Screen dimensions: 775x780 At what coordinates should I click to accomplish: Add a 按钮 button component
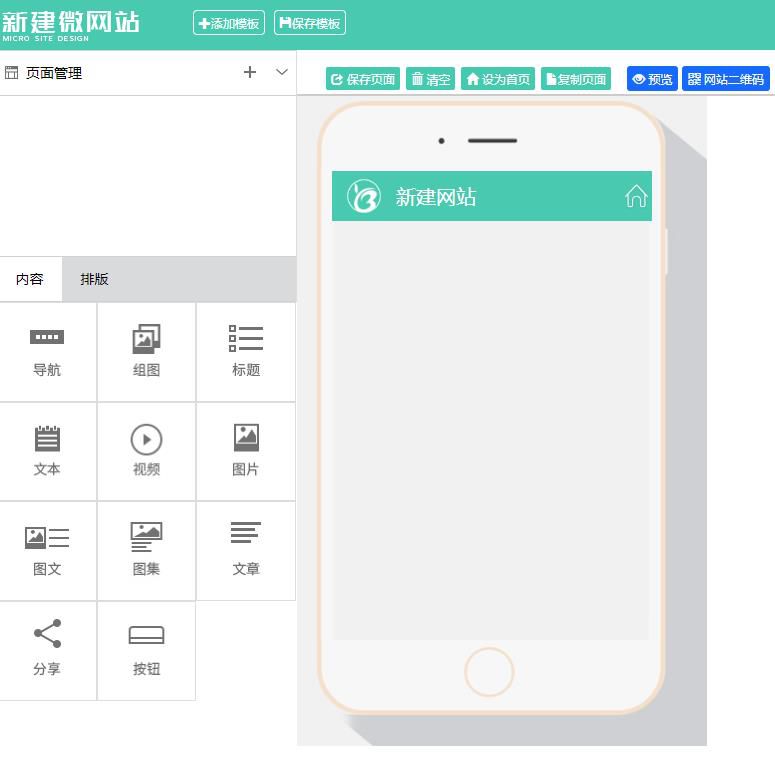pyautogui.click(x=146, y=650)
